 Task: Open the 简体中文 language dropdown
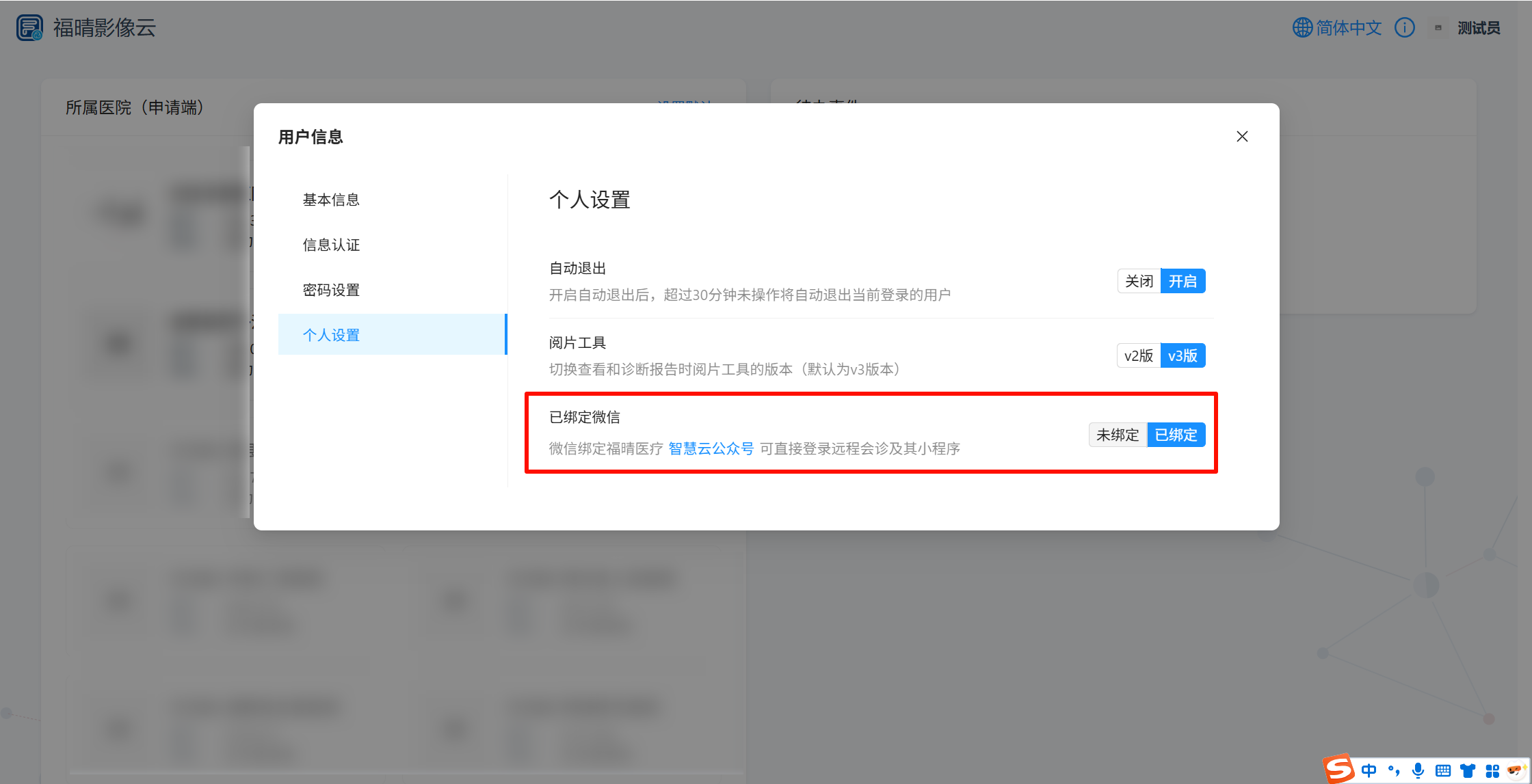pyautogui.click(x=1349, y=28)
